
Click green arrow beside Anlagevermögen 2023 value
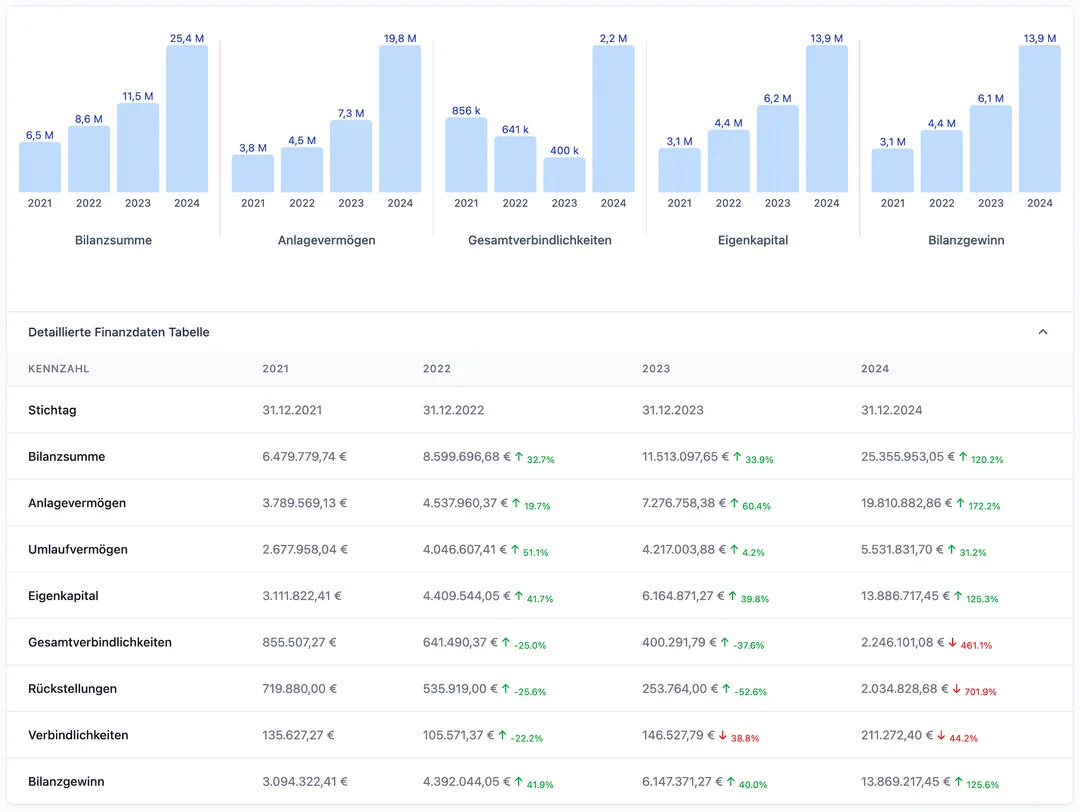coord(736,503)
